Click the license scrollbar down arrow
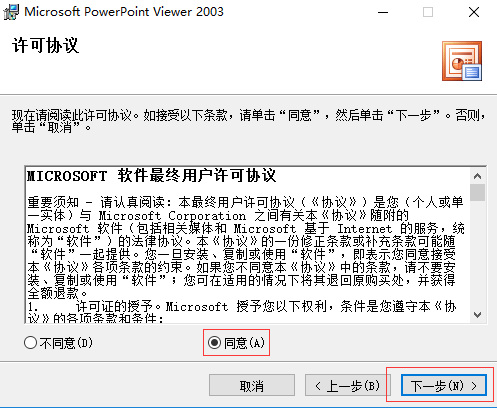 pyautogui.click(x=477, y=315)
